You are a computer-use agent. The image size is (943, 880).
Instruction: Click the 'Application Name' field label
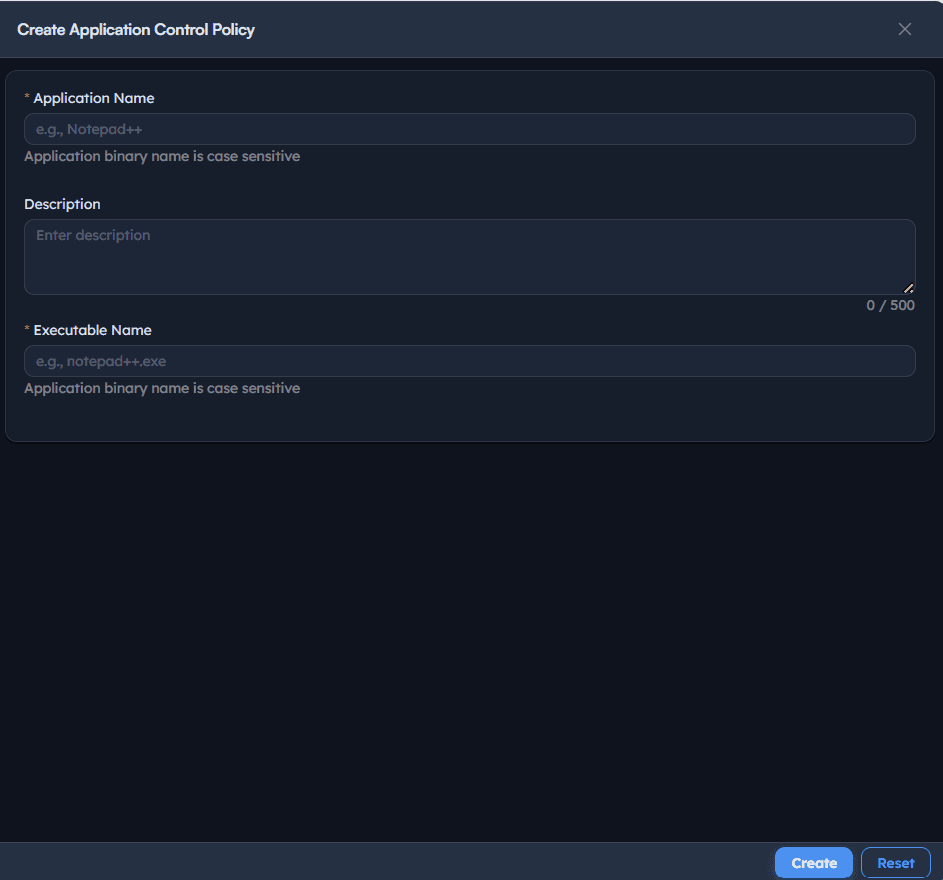94,98
